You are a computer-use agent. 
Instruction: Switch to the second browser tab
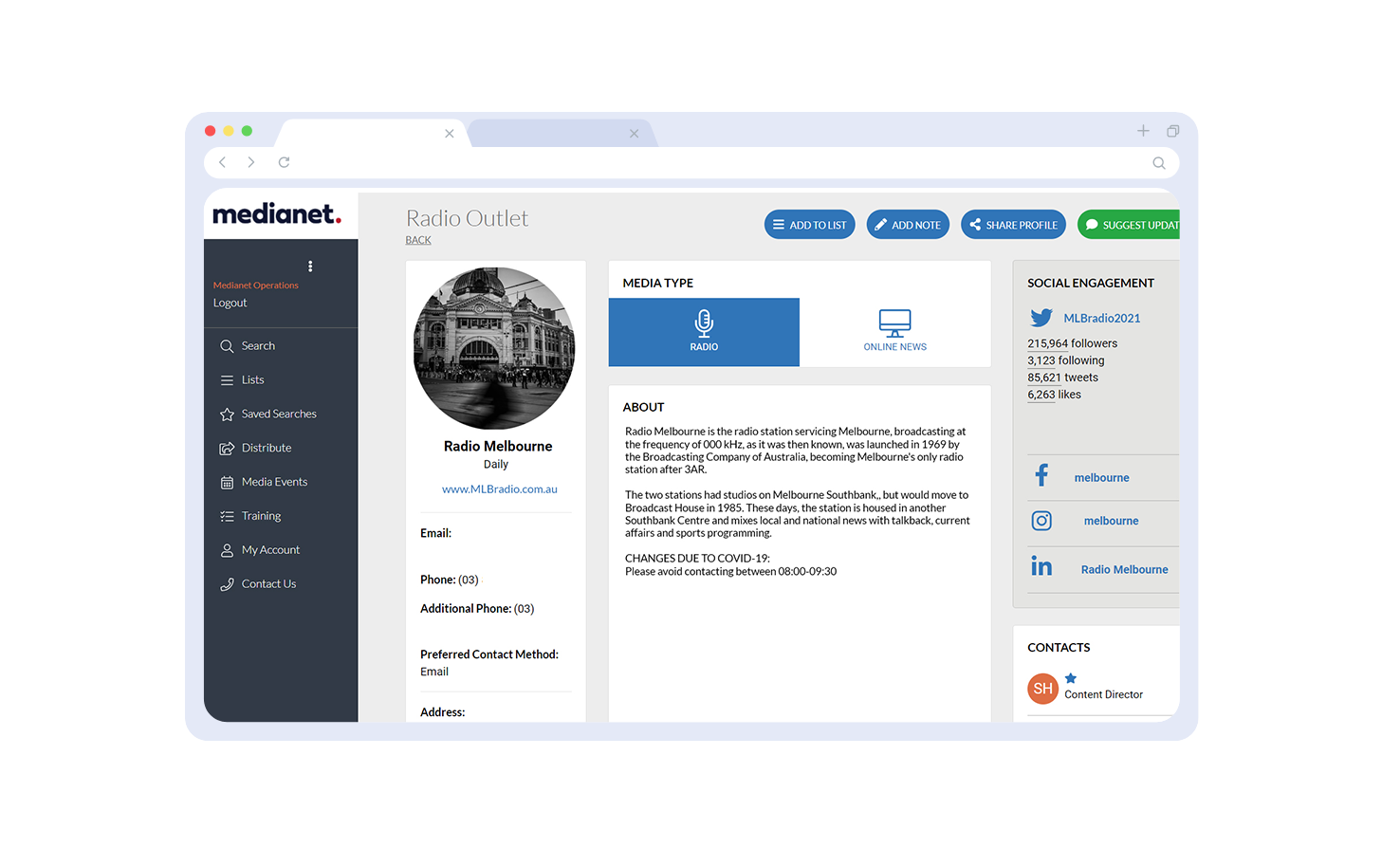tap(560, 134)
